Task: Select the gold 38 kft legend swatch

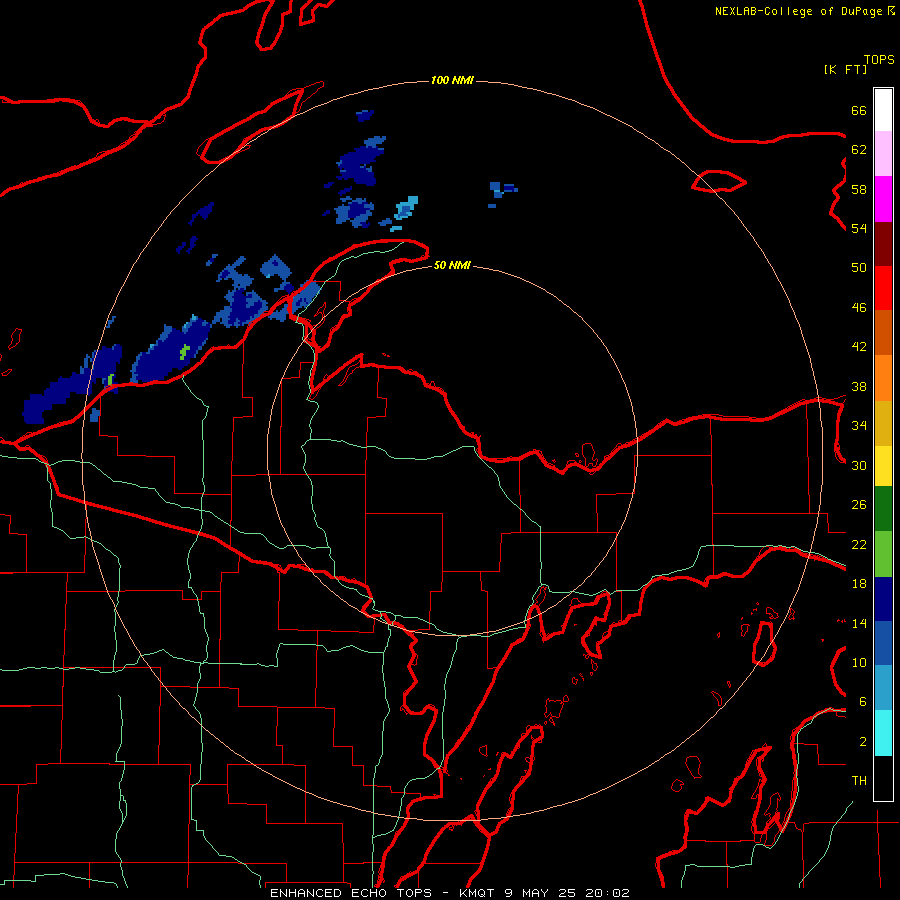Action: click(883, 423)
